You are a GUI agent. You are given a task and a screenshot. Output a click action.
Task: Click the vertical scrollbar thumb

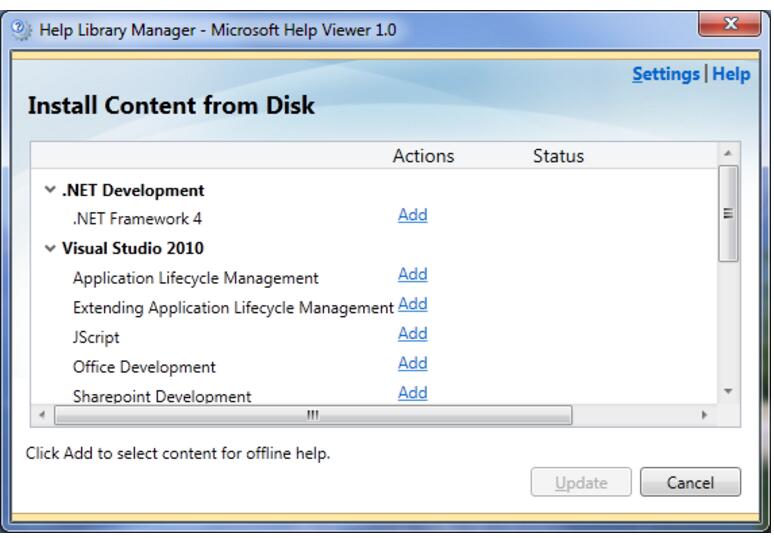click(728, 213)
